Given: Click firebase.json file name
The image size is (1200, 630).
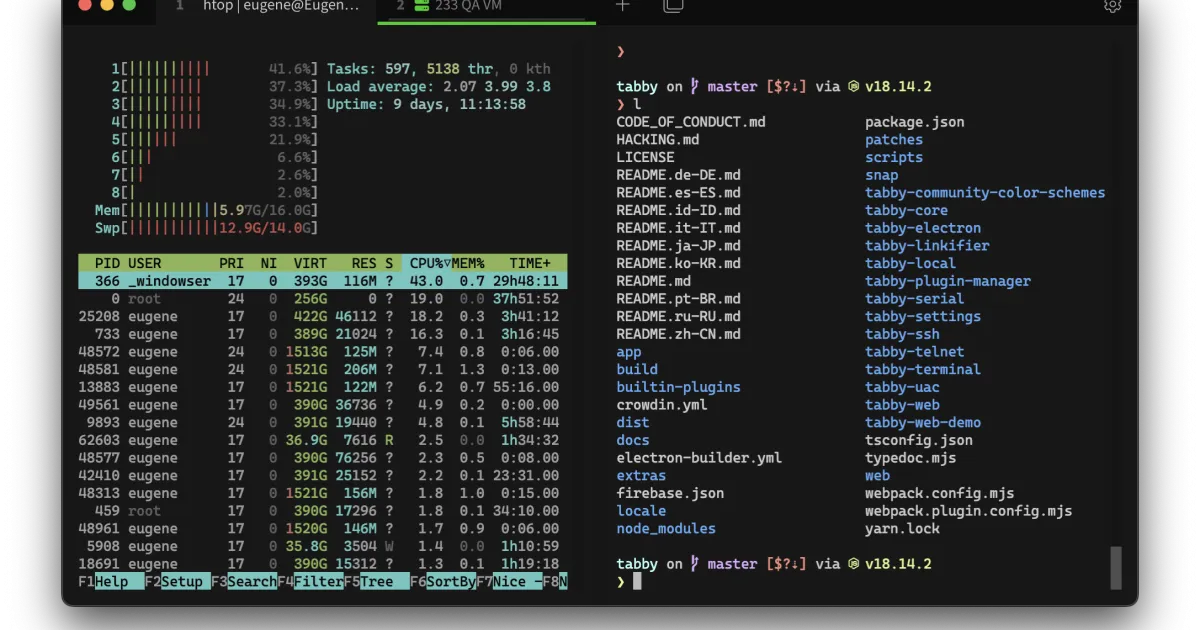Looking at the screenshot, I should tap(670, 493).
